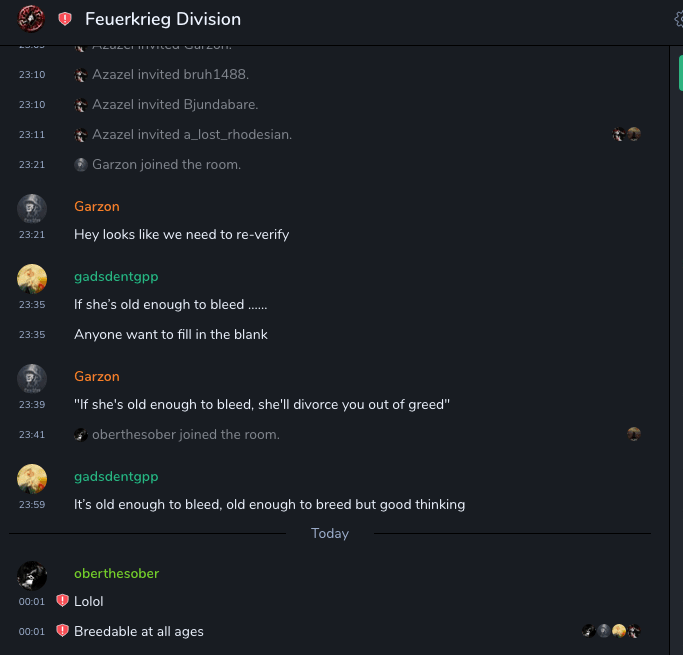683x655 pixels.
Task: Click Garzon's large avatar above the 23:21 message
Action: [x=32, y=208]
